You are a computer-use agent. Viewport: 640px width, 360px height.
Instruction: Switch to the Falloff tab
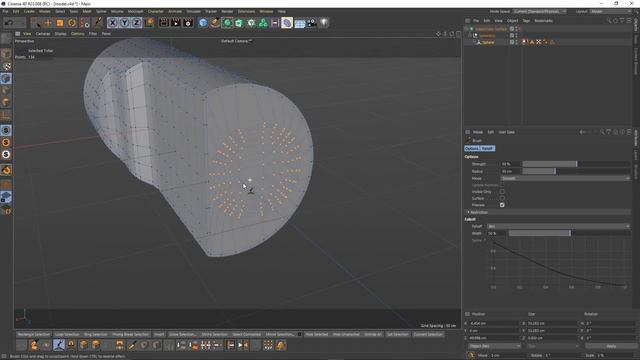487,149
